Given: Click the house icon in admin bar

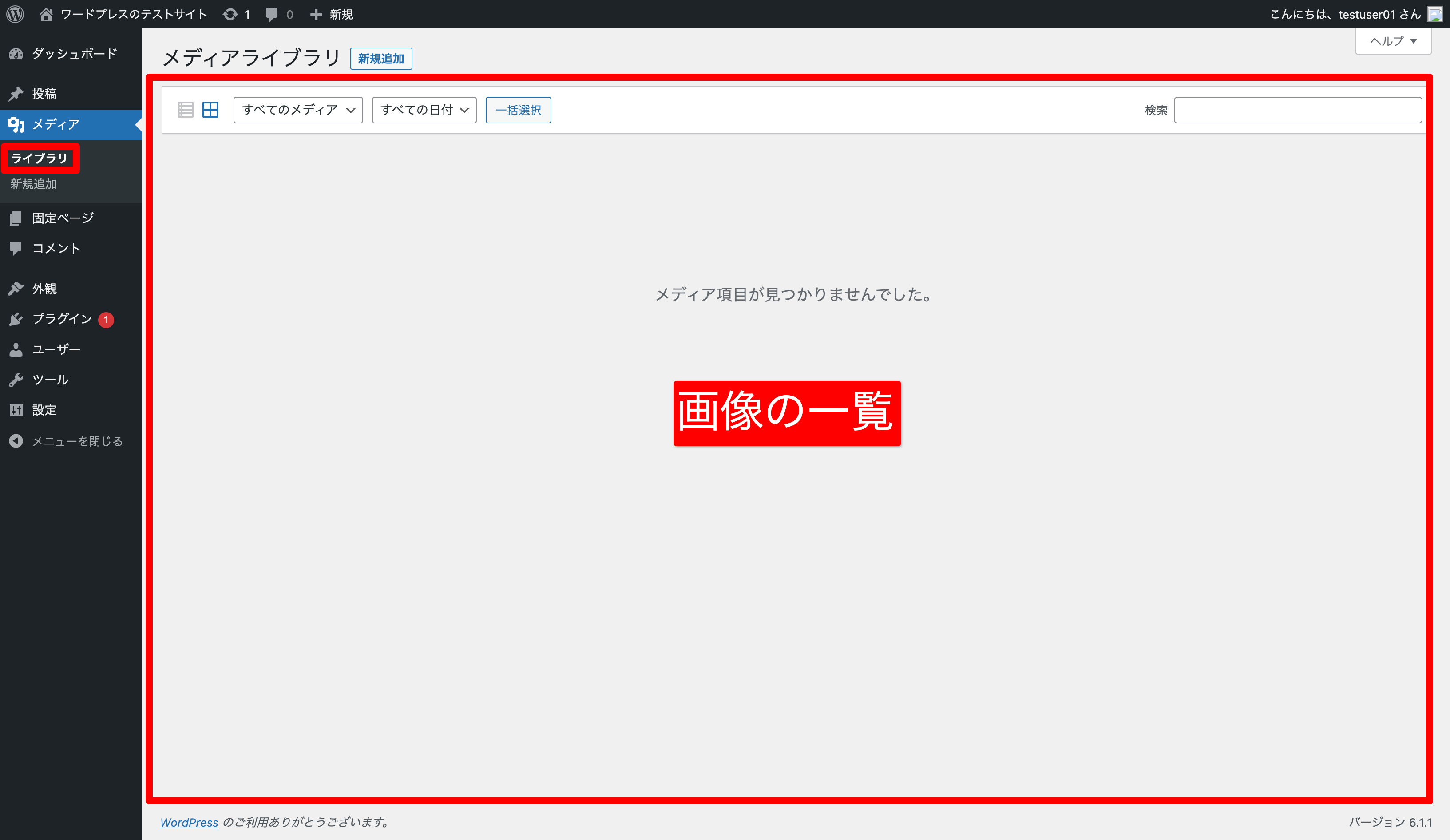Looking at the screenshot, I should click(x=46, y=14).
